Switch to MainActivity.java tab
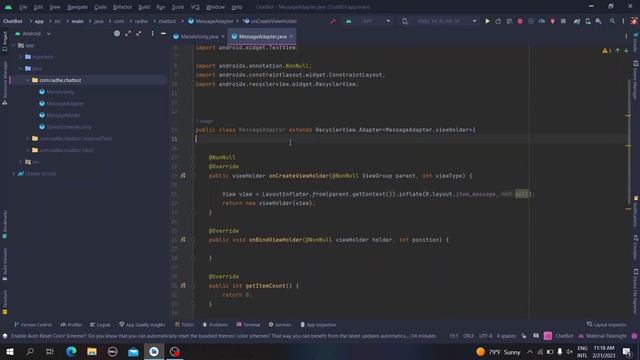 199,36
